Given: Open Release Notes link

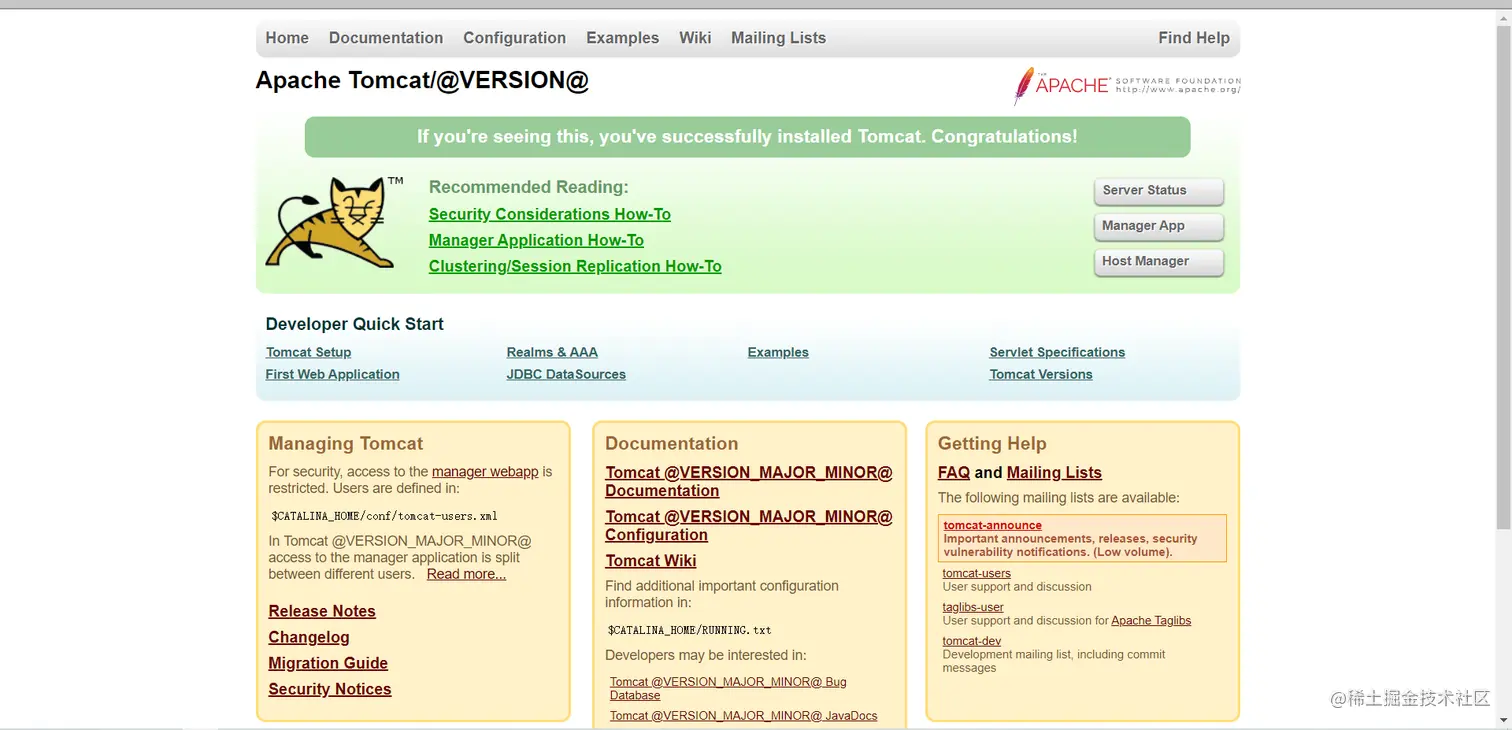Looking at the screenshot, I should click(322, 611).
